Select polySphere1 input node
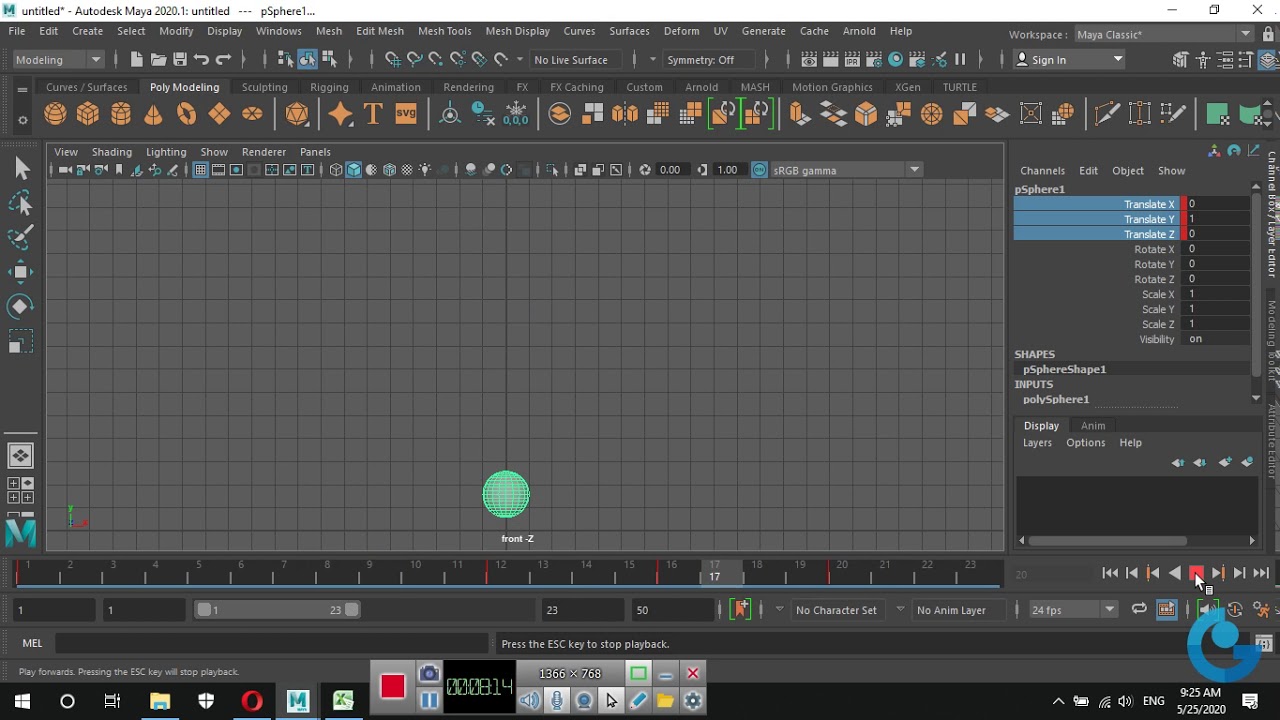Screen dimensions: 1280x720 tap(1056, 399)
